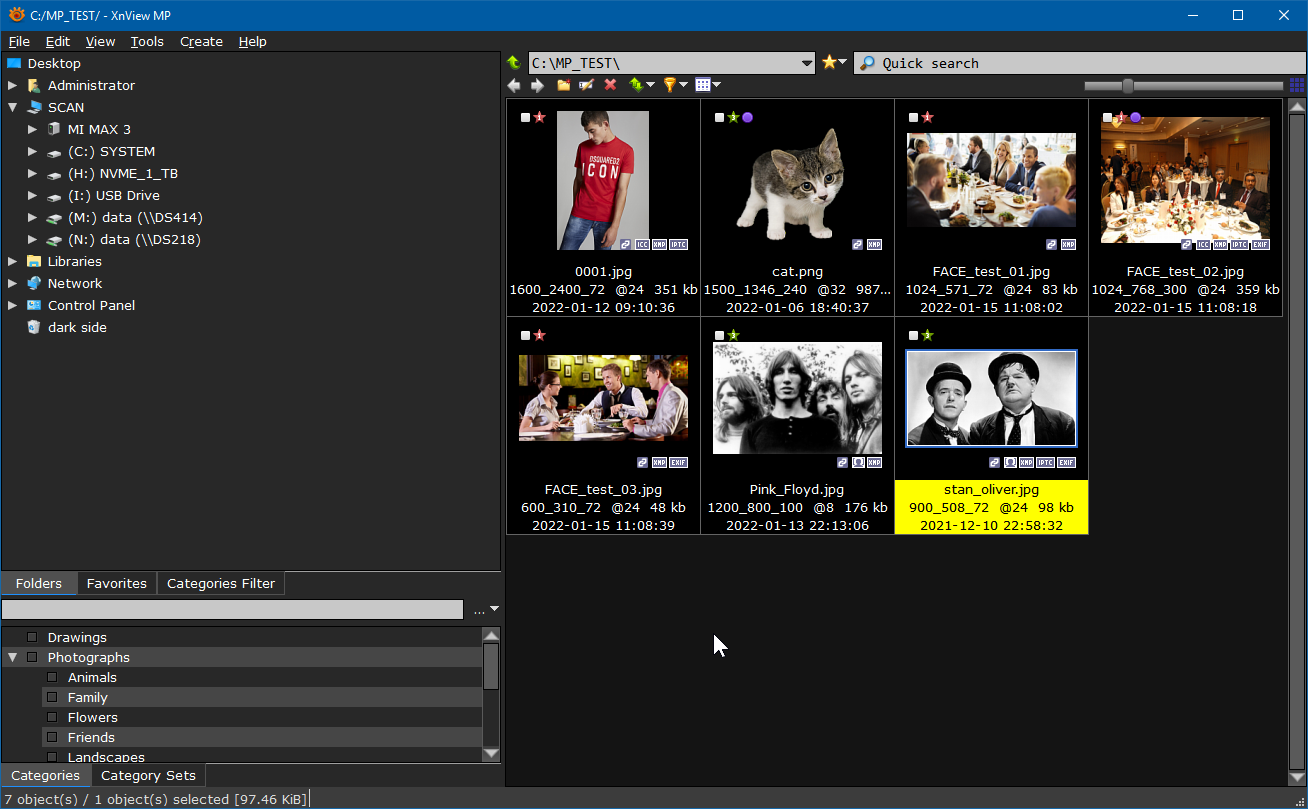Click the thumbnail grid icon beside size slider
The image size is (1308, 809).
pos(1296,86)
